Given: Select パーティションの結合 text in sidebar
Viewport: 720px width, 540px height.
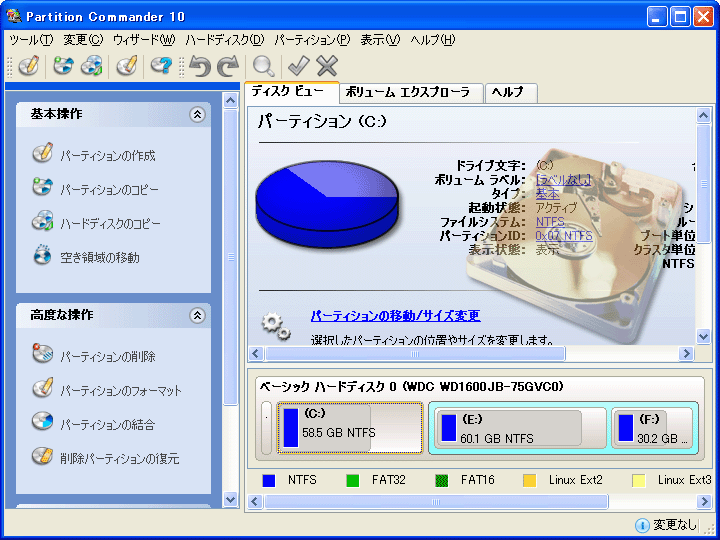Looking at the screenshot, I should pos(107,424).
